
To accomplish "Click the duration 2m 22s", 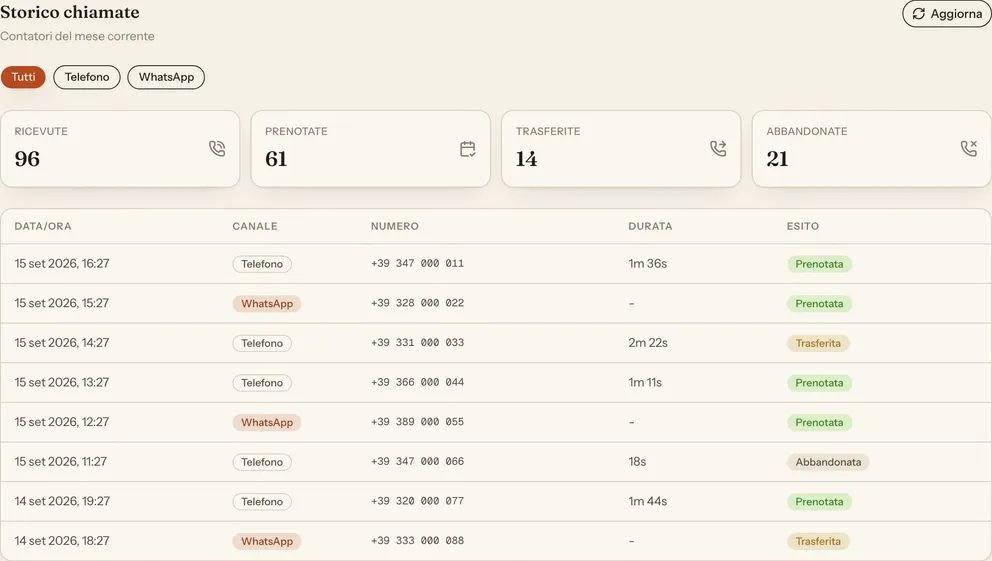I will (x=648, y=343).
